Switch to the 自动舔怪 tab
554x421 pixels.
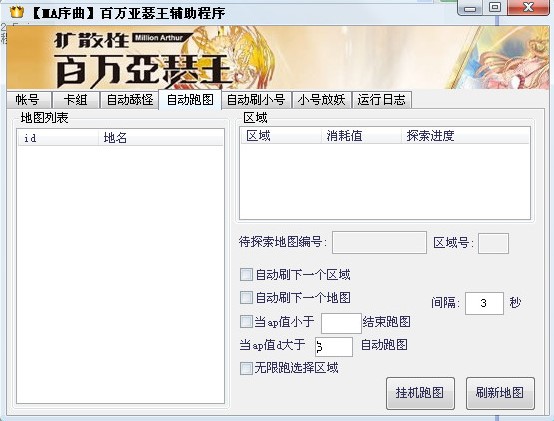(129, 100)
